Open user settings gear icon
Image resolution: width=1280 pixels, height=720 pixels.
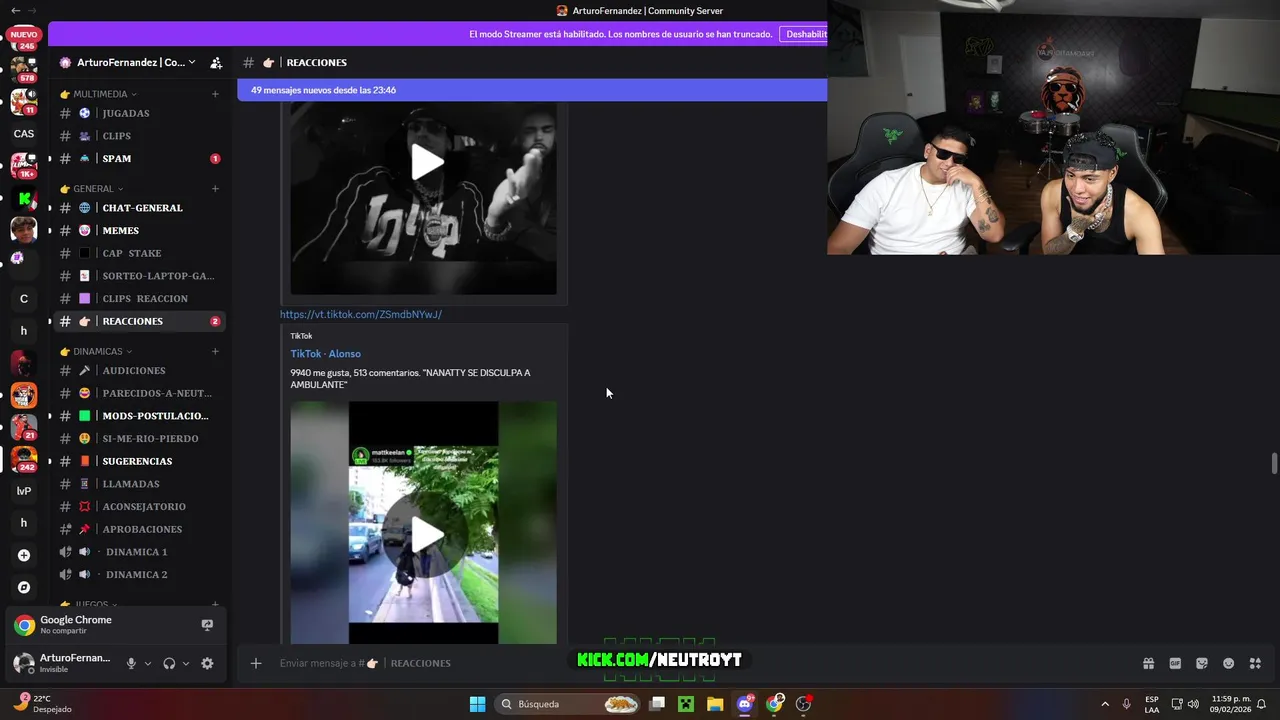207,663
